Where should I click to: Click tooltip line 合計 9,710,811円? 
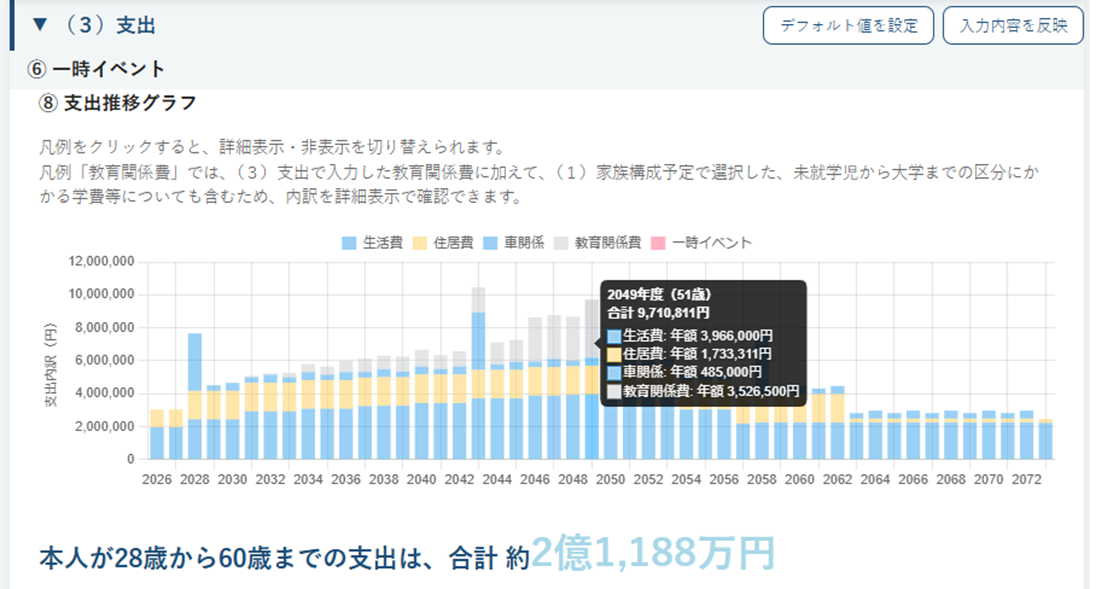pos(658,313)
